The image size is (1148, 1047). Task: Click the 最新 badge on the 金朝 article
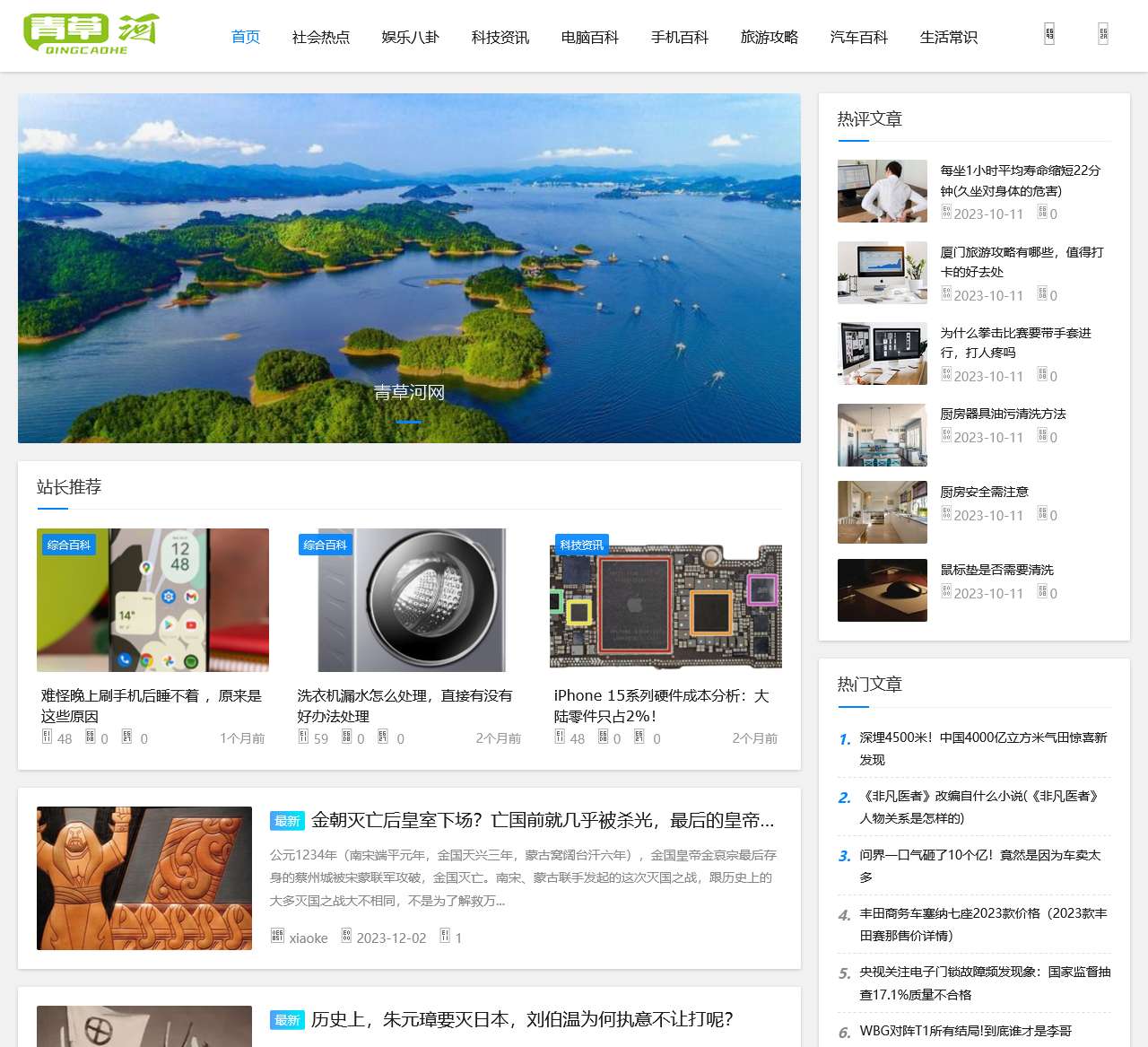[x=286, y=820]
